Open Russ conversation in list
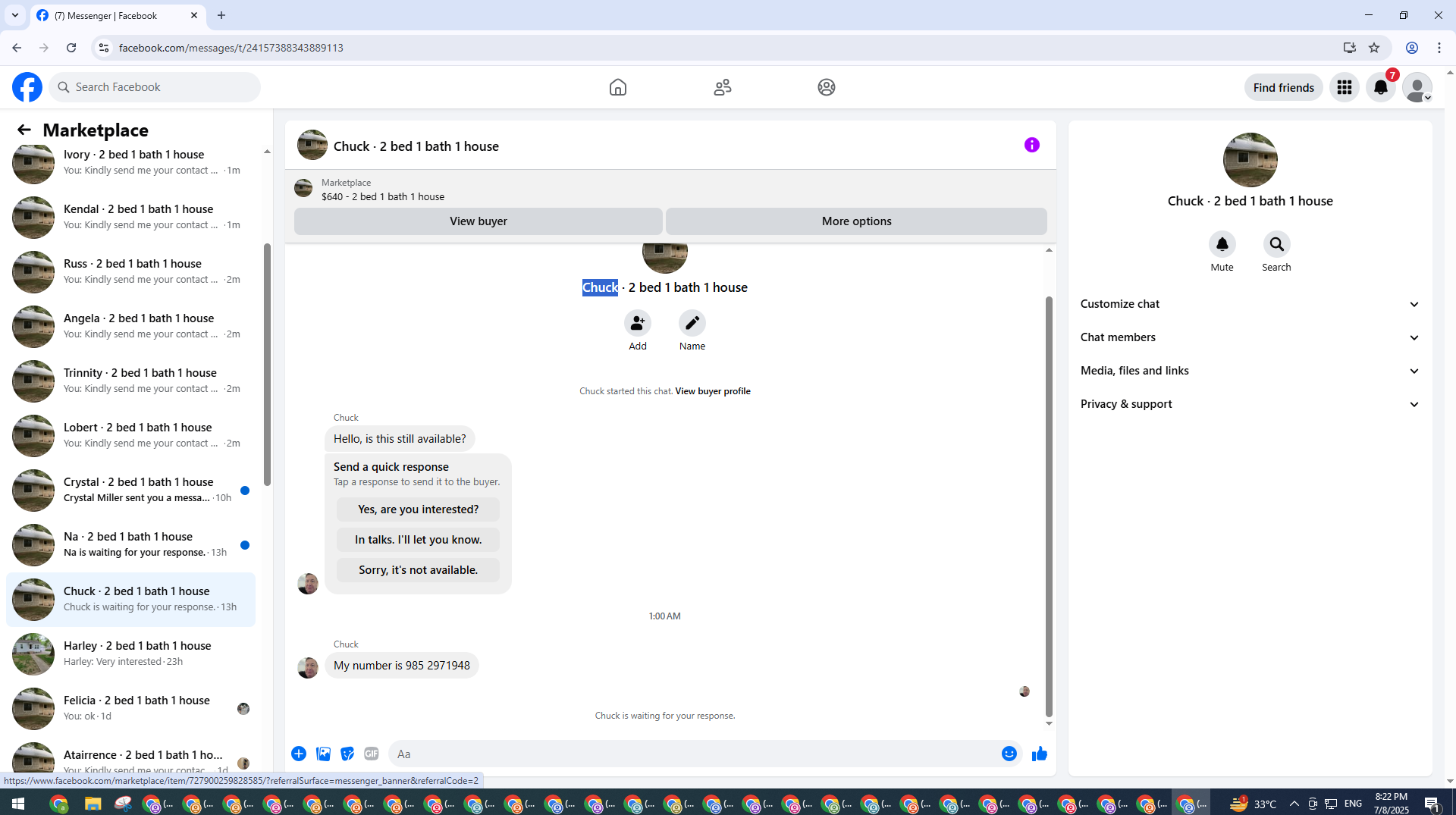 (131, 271)
